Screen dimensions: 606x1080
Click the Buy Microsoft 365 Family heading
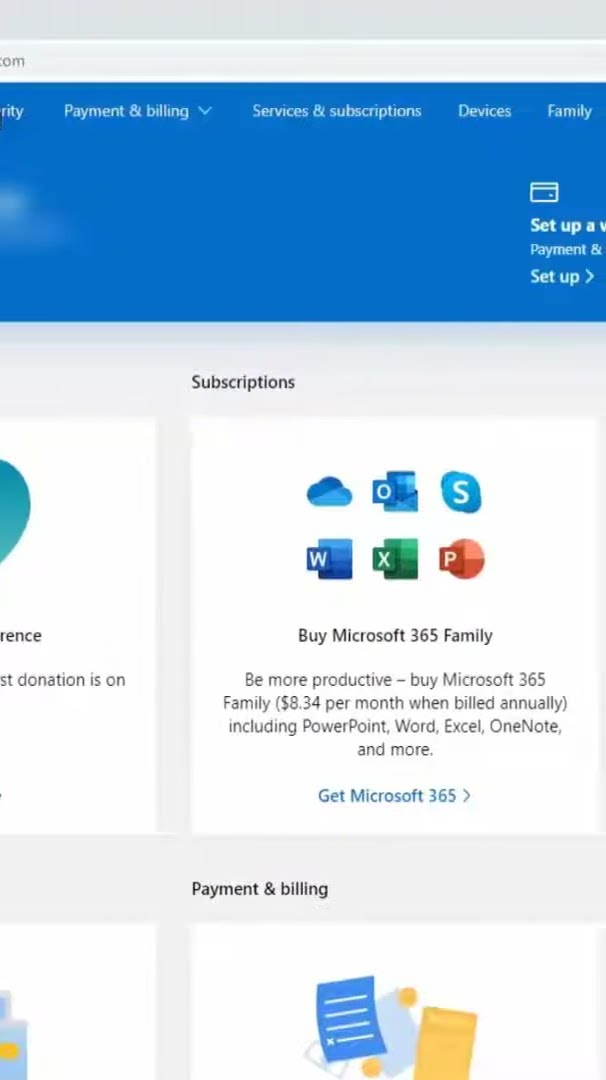click(x=395, y=635)
